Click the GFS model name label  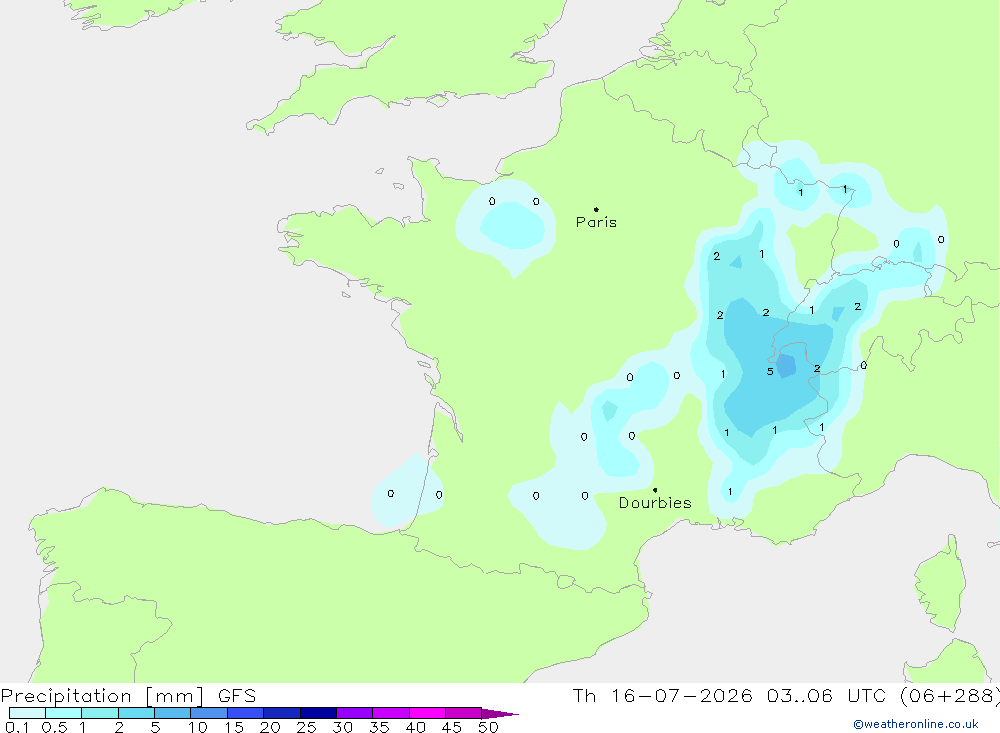pyautogui.click(x=237, y=696)
